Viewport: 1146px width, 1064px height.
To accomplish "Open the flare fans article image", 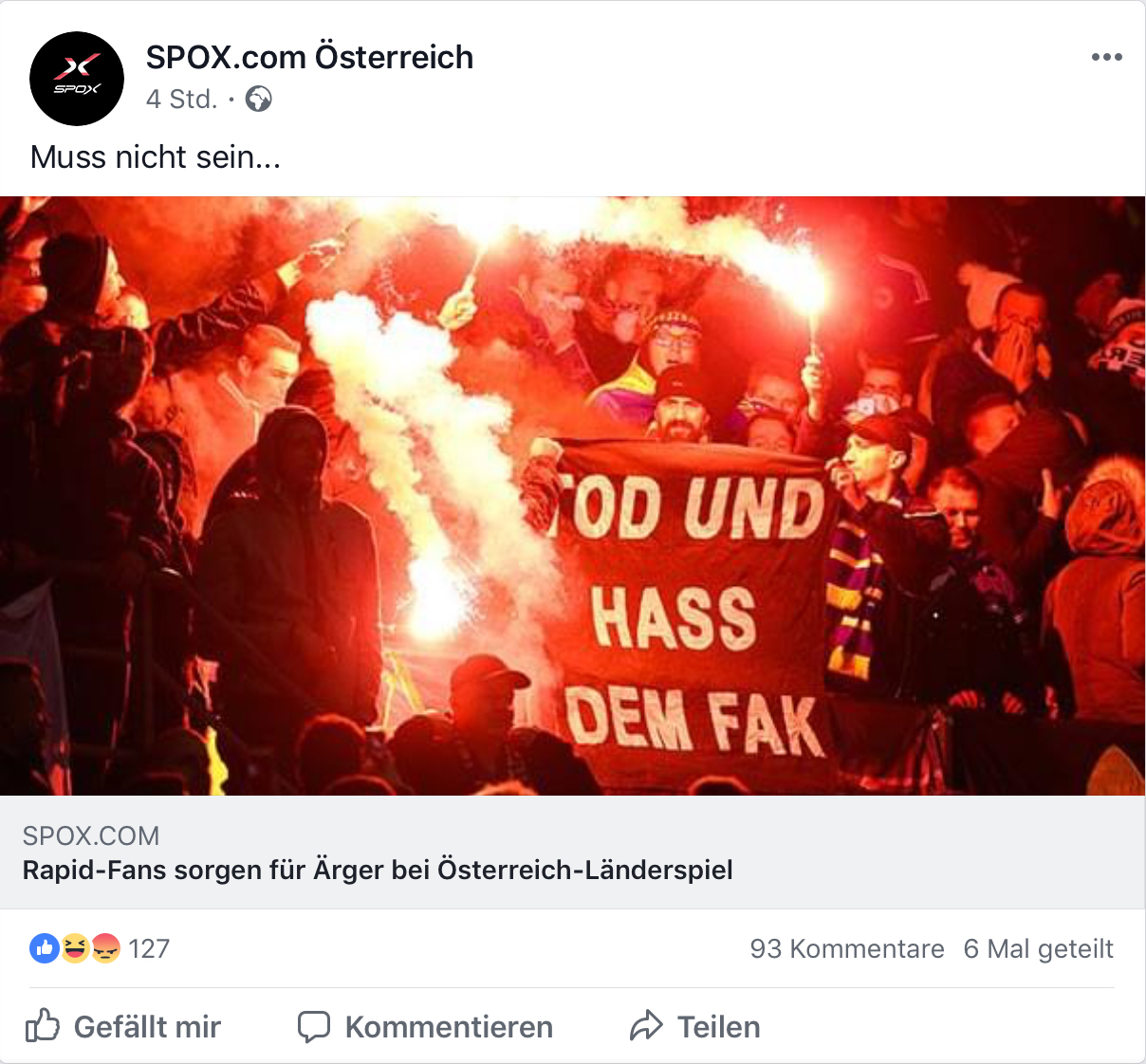I will 573,496.
